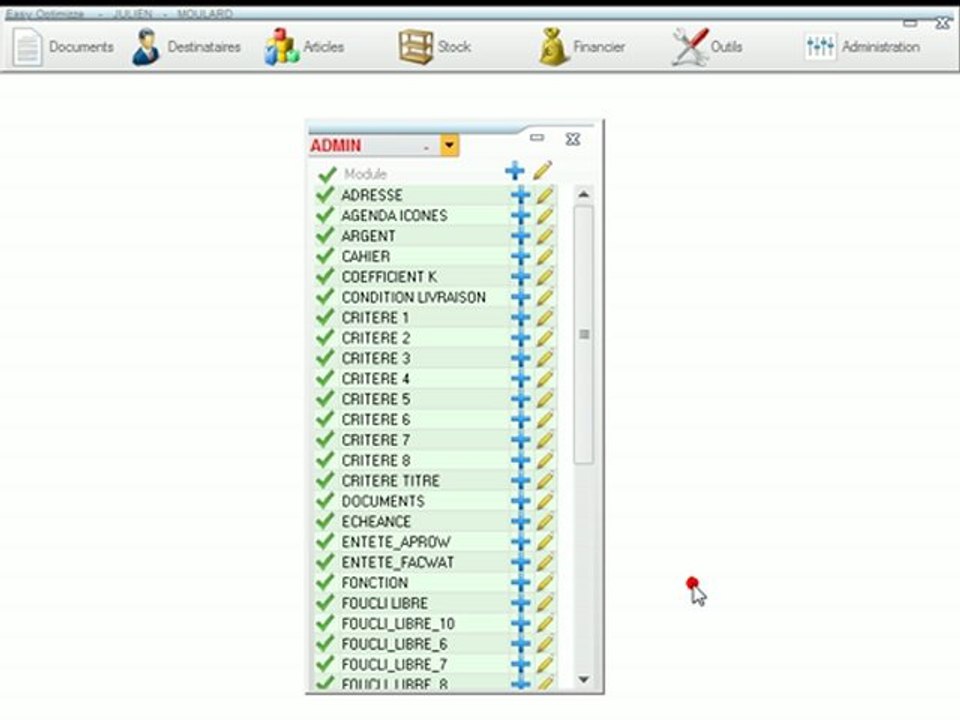Toggle the ARGENT checkmark
The width and height of the screenshot is (960, 720).
pos(325,236)
